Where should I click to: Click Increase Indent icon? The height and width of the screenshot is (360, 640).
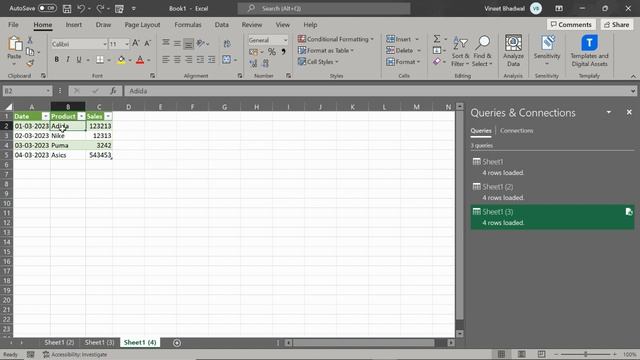[x=211, y=60]
